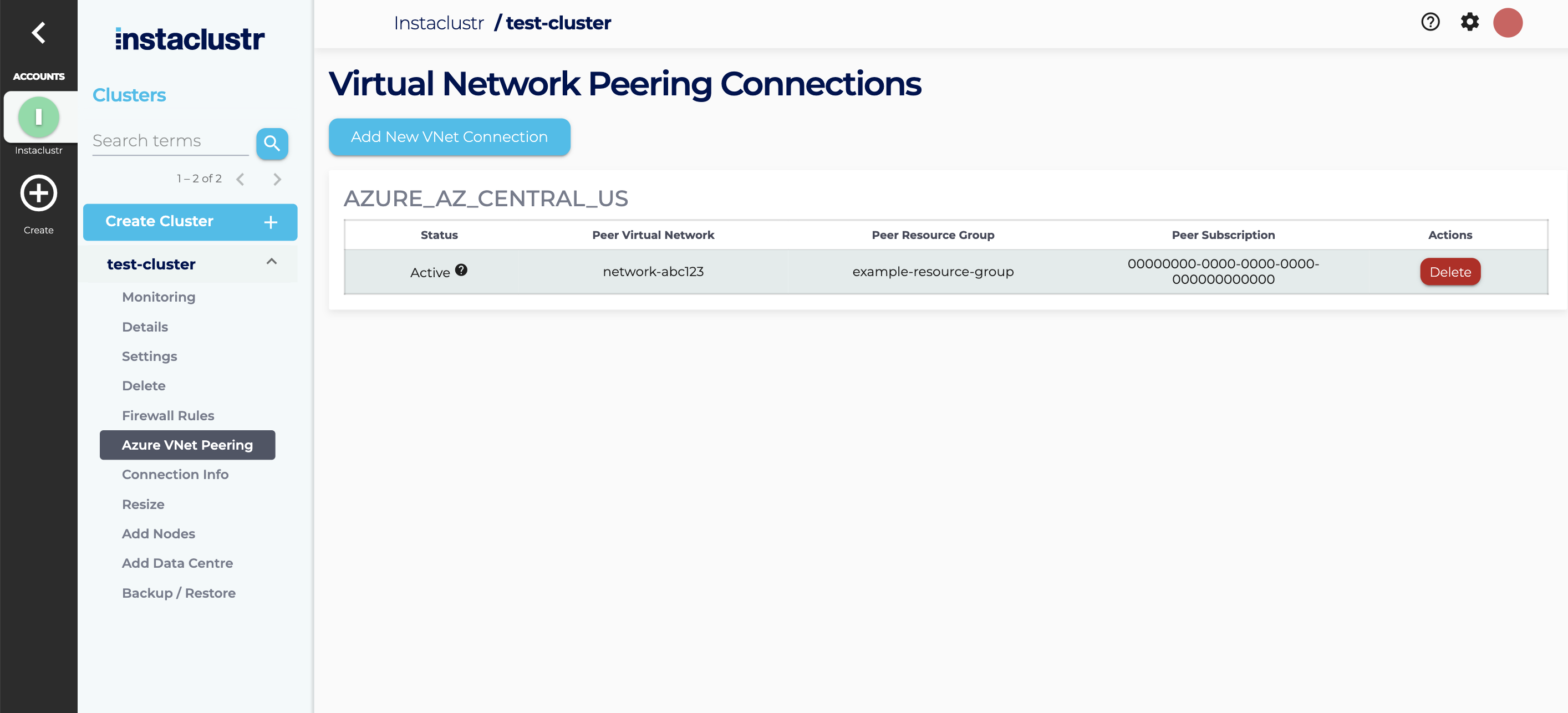Collapse the test-cluster menu
This screenshot has width=1568, height=713.
(272, 262)
